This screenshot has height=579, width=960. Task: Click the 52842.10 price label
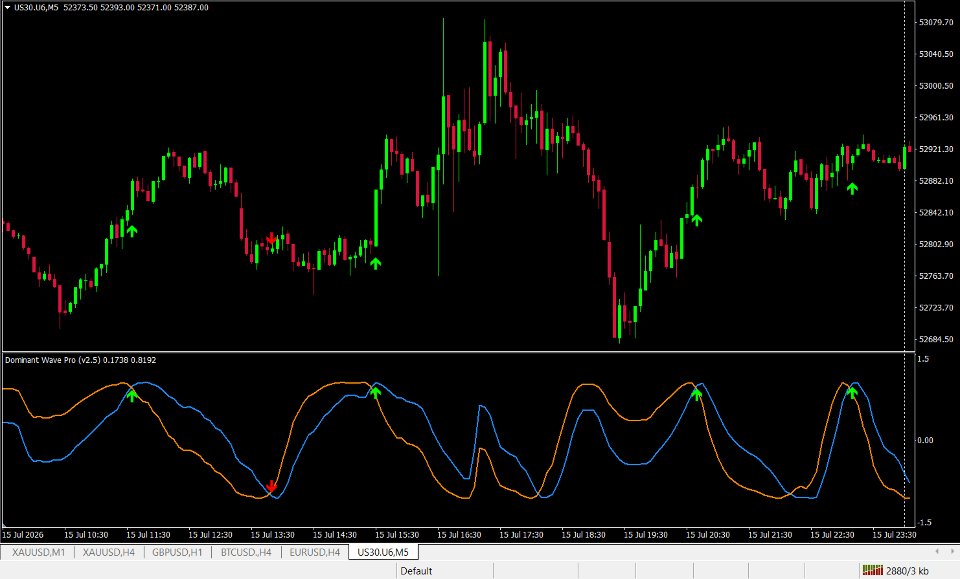936,212
